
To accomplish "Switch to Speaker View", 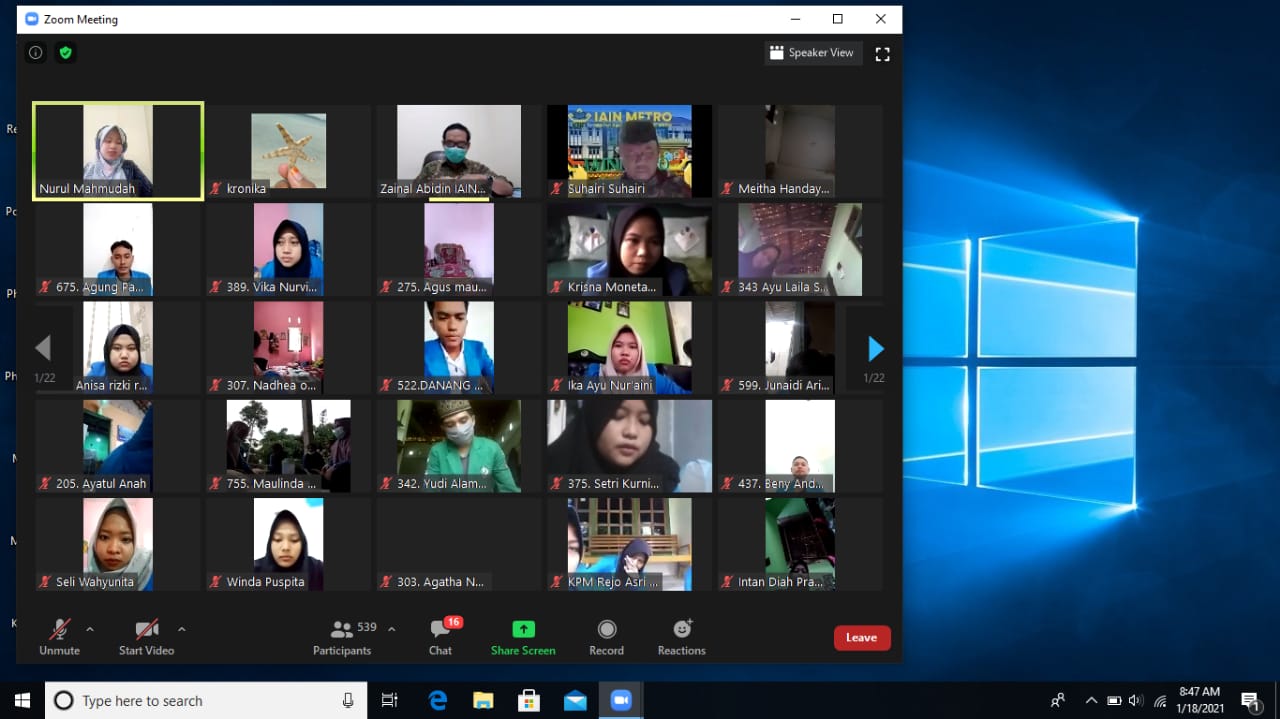I will click(x=812, y=53).
